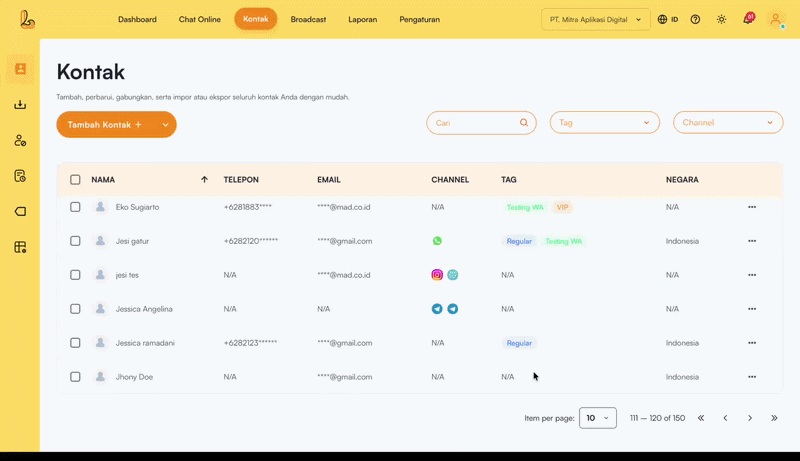This screenshot has height=461, width=800.
Task: Tick the checkbox beside Jhony Doe
Action: click(x=75, y=377)
